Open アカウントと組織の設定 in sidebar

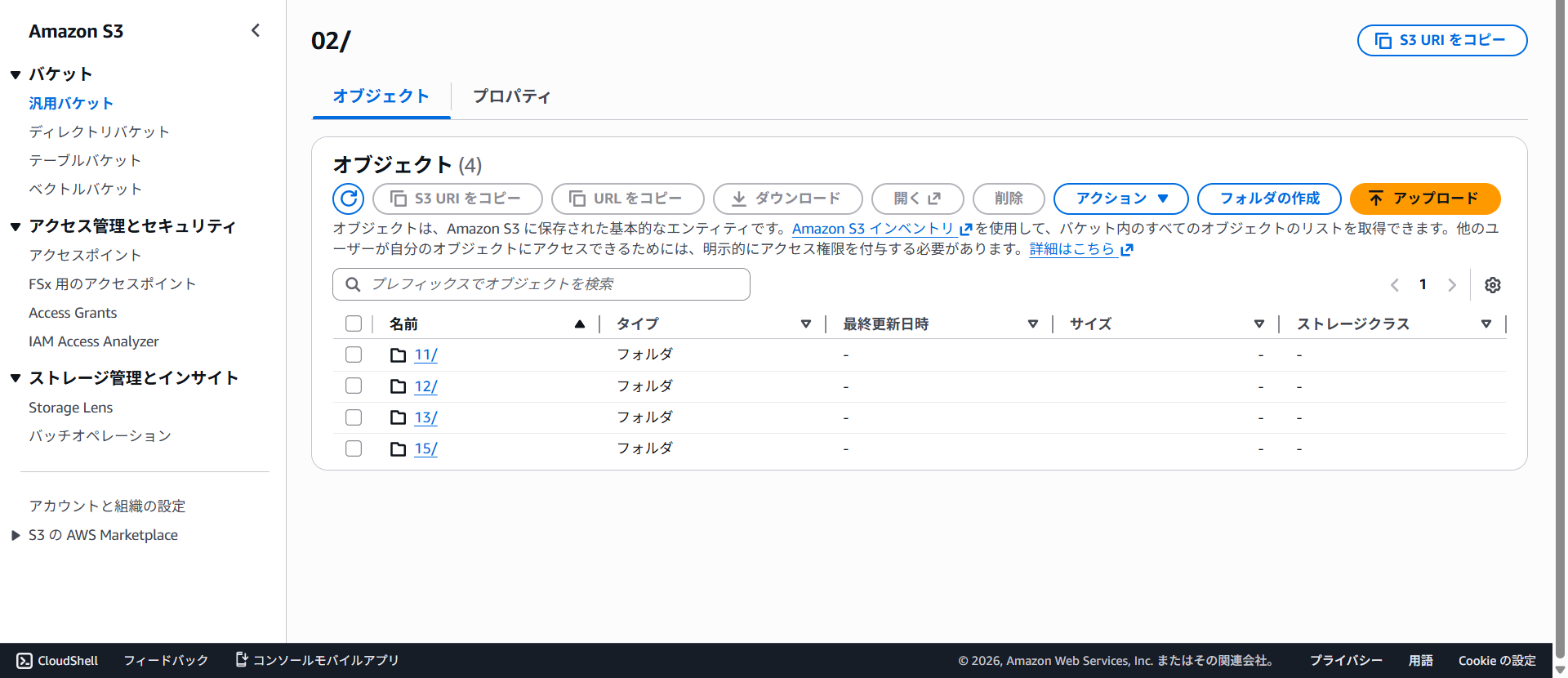coord(107,506)
